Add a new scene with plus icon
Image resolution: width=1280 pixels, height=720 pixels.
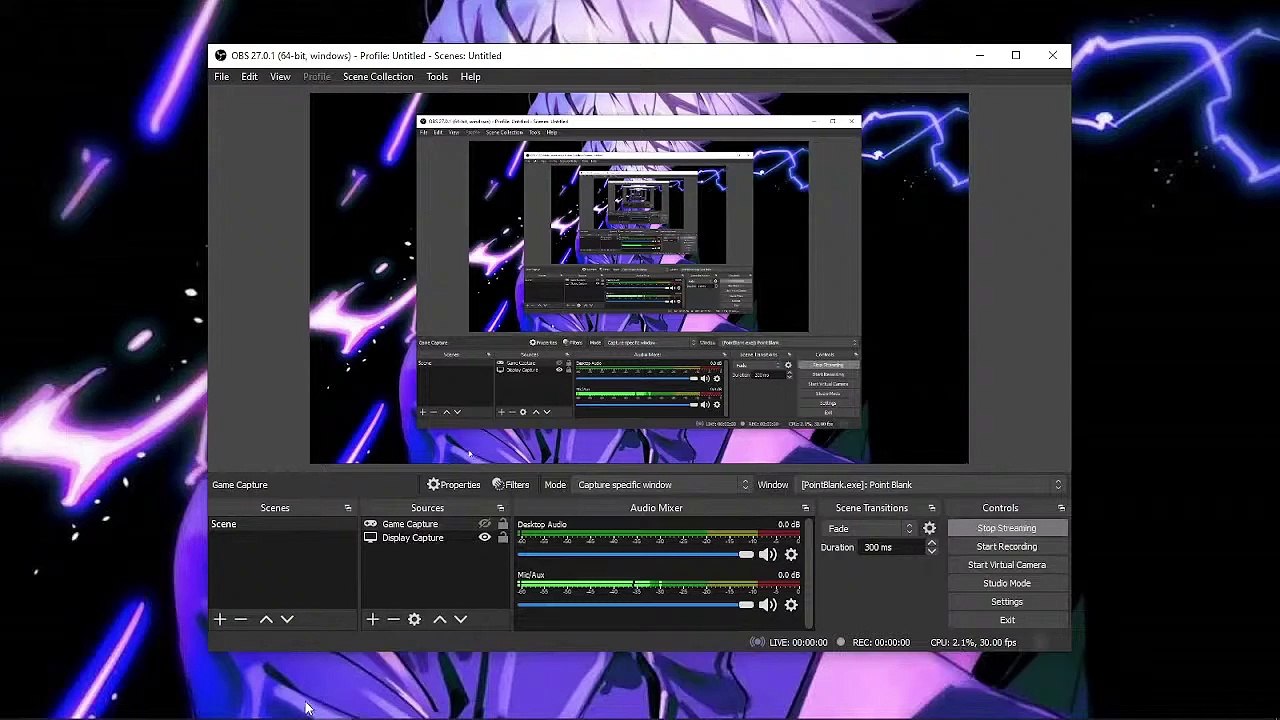point(220,620)
